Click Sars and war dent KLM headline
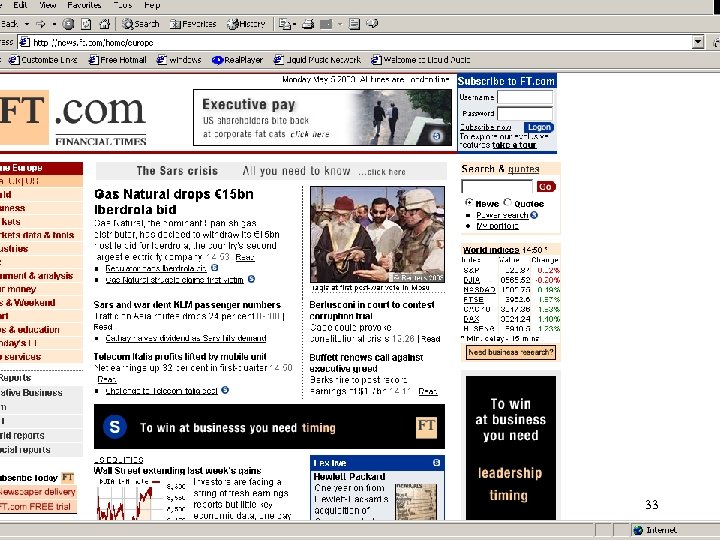Image resolution: width=720 pixels, height=540 pixels. (187, 305)
